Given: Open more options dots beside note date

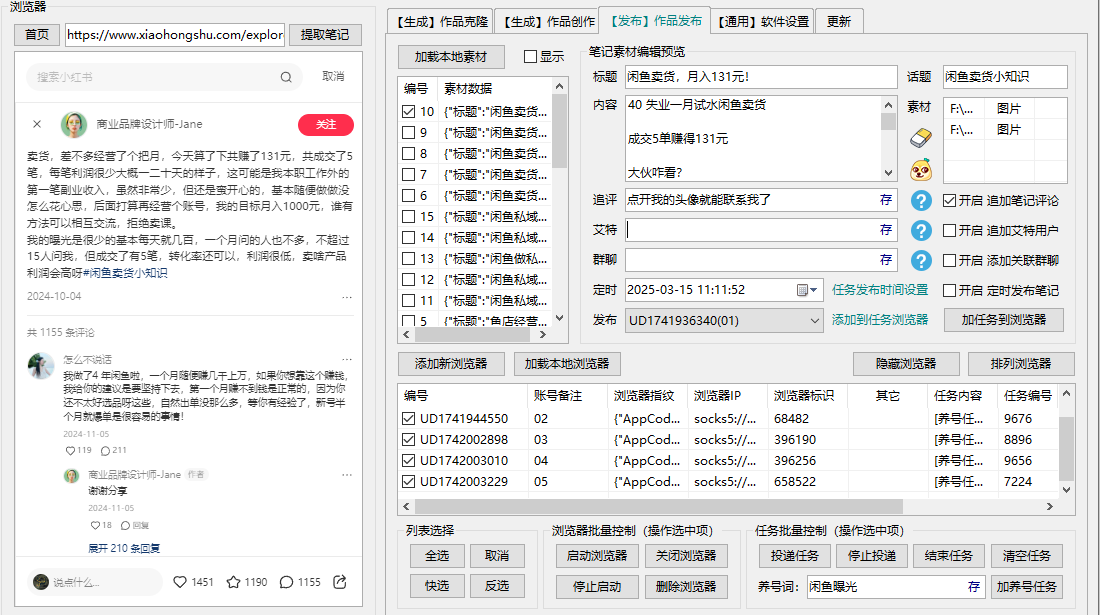Looking at the screenshot, I should [347, 297].
